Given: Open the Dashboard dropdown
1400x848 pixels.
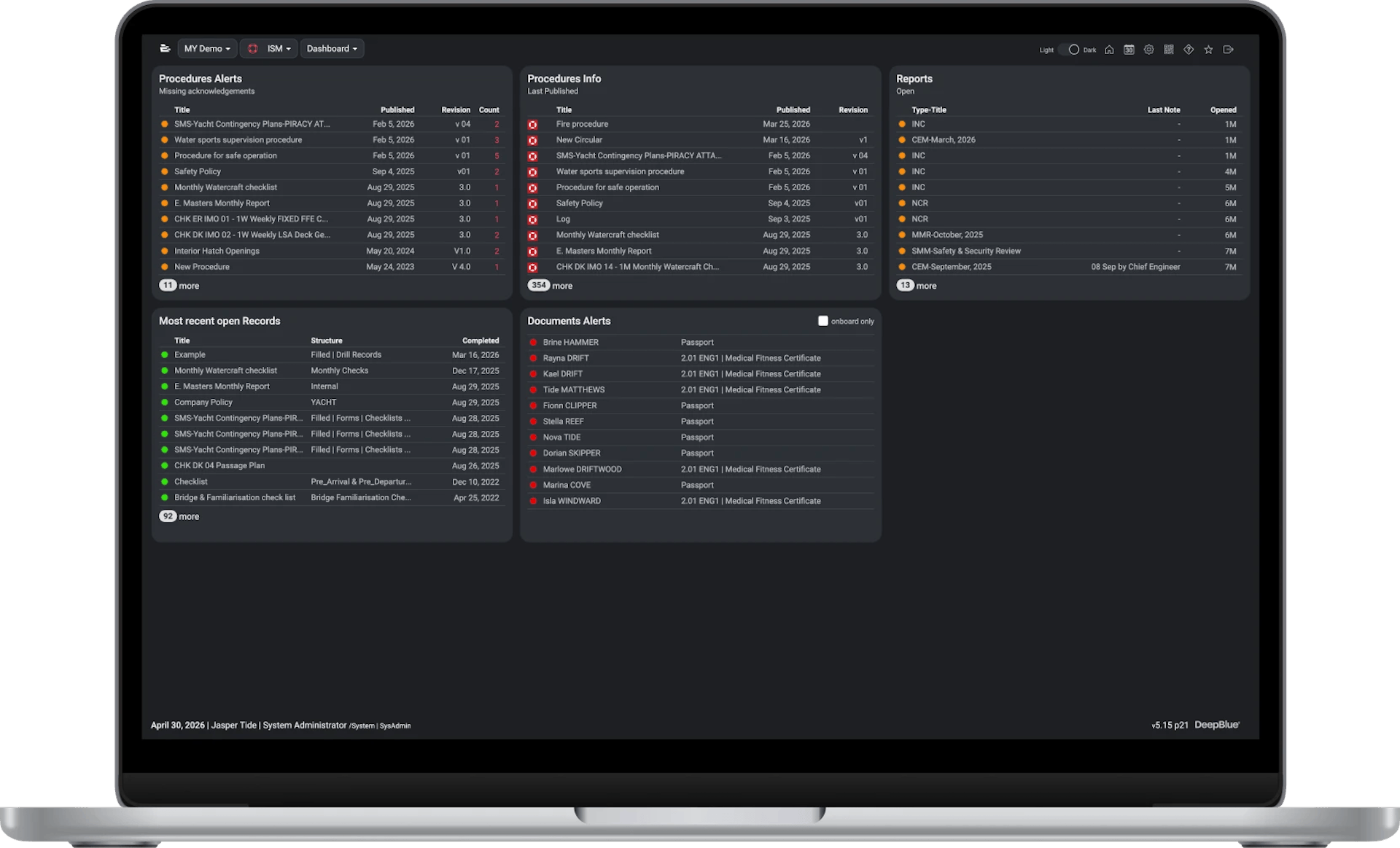Looking at the screenshot, I should coord(332,49).
